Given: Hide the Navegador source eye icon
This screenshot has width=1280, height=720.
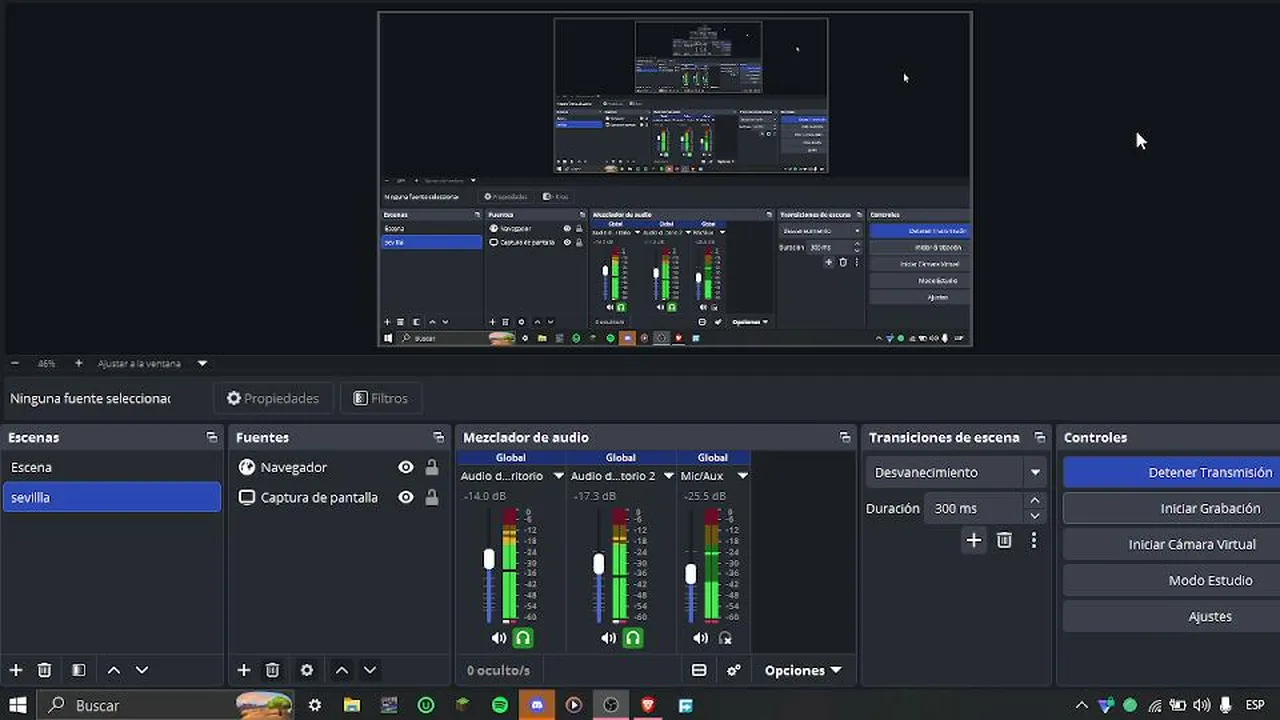Looking at the screenshot, I should tap(406, 467).
